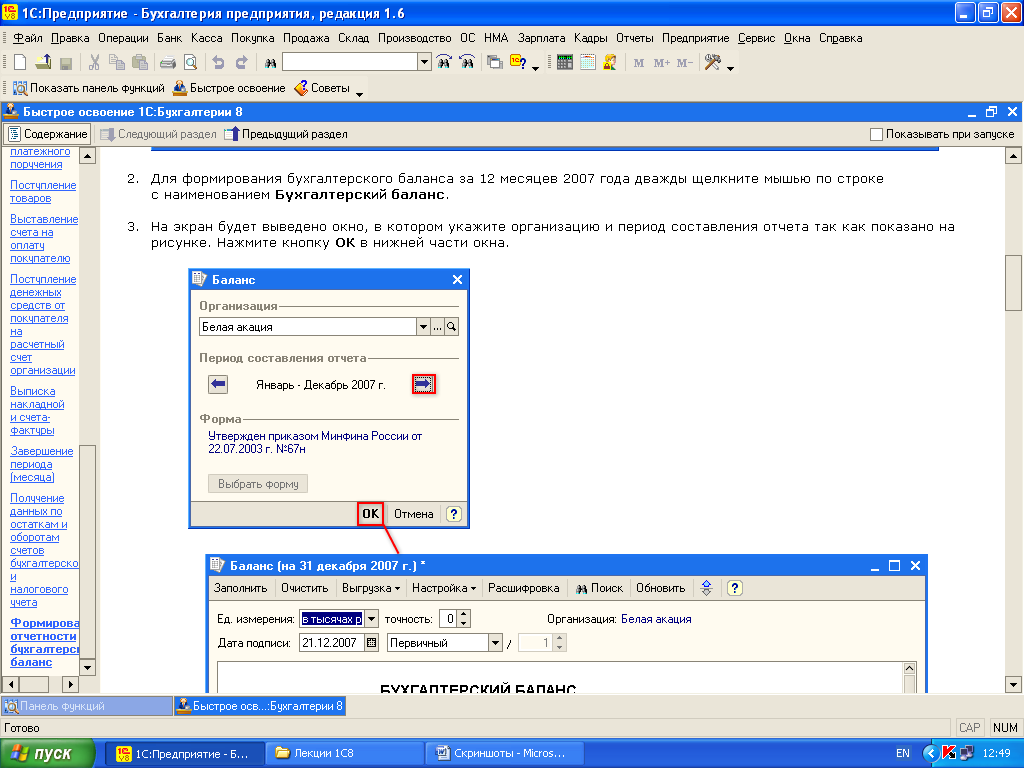The image size is (1024, 768).
Task: Click the Copy toolbar icon
Action: pyautogui.click(x=117, y=63)
